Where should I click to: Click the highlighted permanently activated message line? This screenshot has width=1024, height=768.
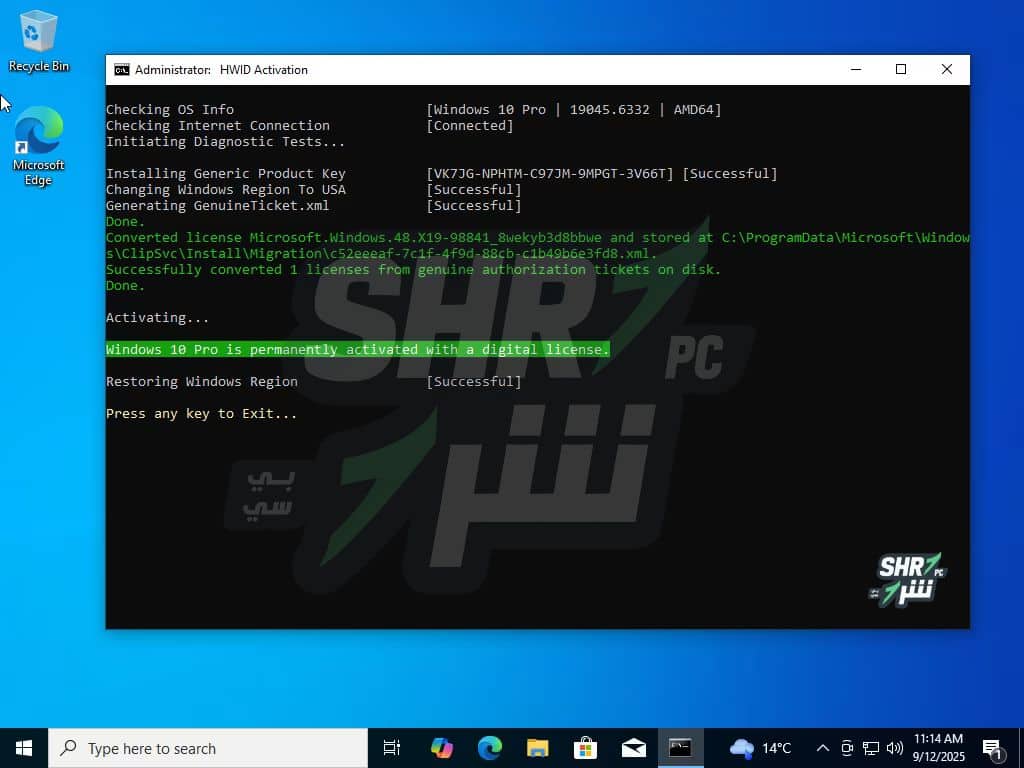click(357, 349)
